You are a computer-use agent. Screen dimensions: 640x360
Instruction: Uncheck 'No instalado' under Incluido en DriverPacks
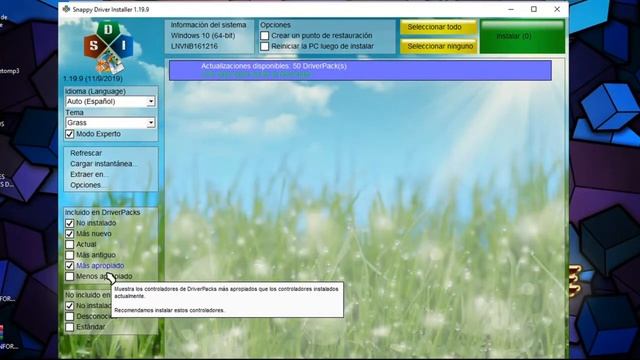(69, 223)
